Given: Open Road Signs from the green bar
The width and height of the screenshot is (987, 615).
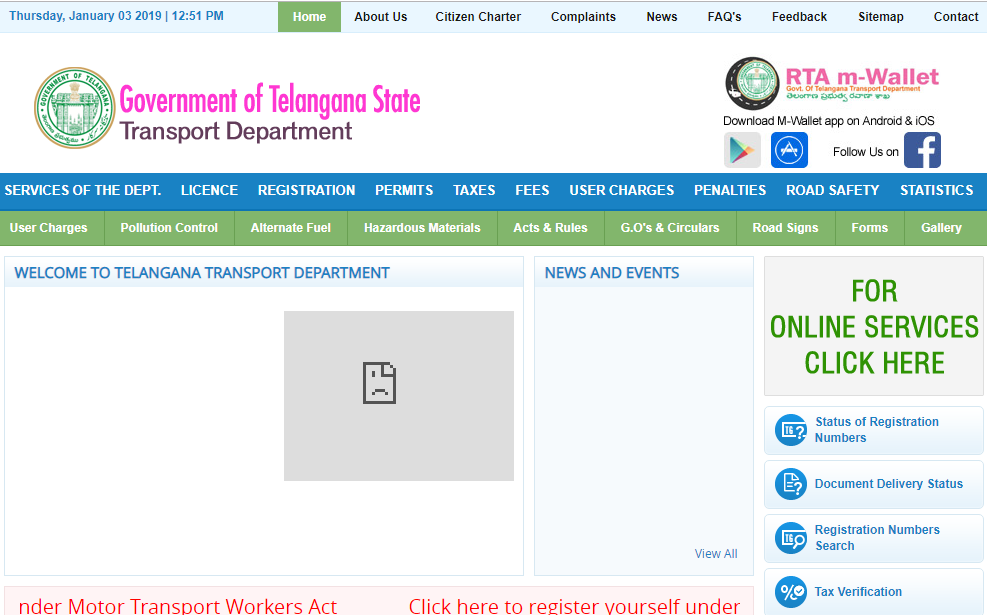Looking at the screenshot, I should pos(785,227).
